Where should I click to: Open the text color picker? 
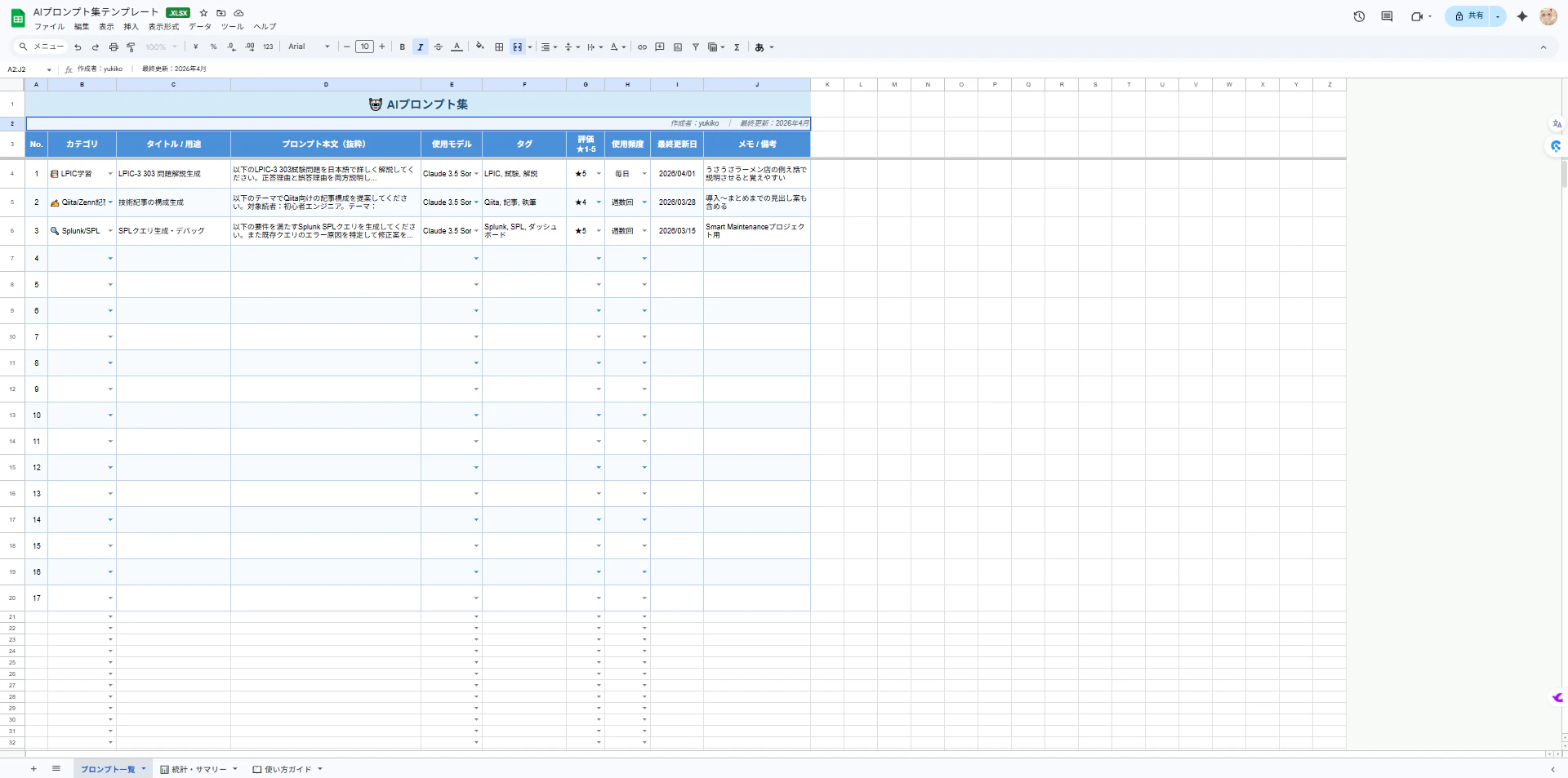pyautogui.click(x=457, y=47)
